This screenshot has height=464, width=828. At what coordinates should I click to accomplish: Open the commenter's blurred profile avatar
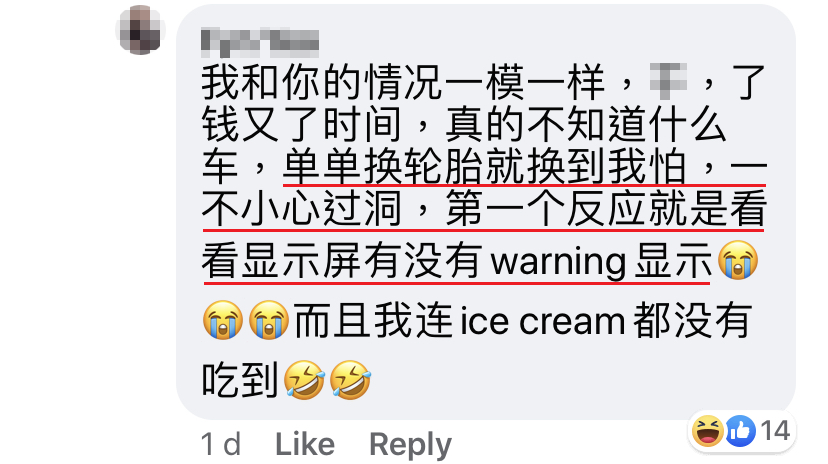140,30
